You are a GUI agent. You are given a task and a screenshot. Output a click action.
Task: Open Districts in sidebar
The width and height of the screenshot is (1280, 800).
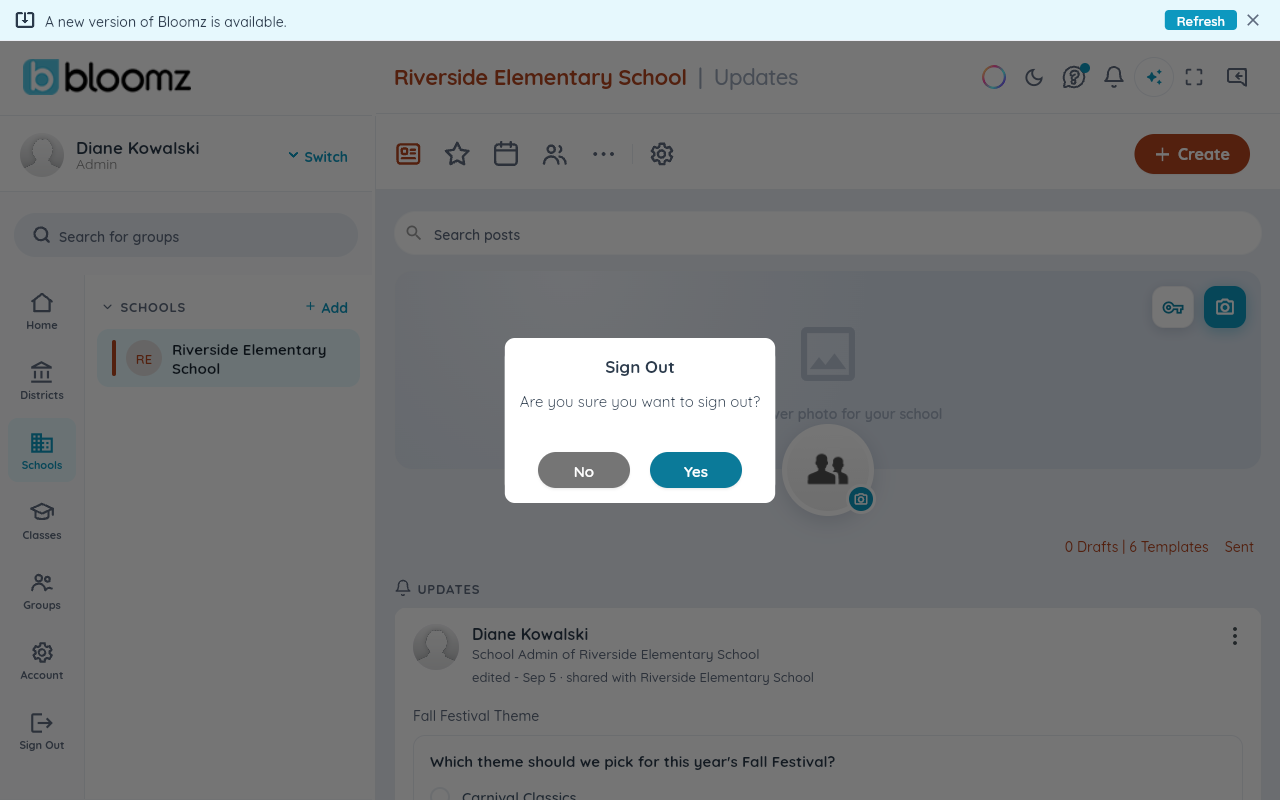click(42, 381)
